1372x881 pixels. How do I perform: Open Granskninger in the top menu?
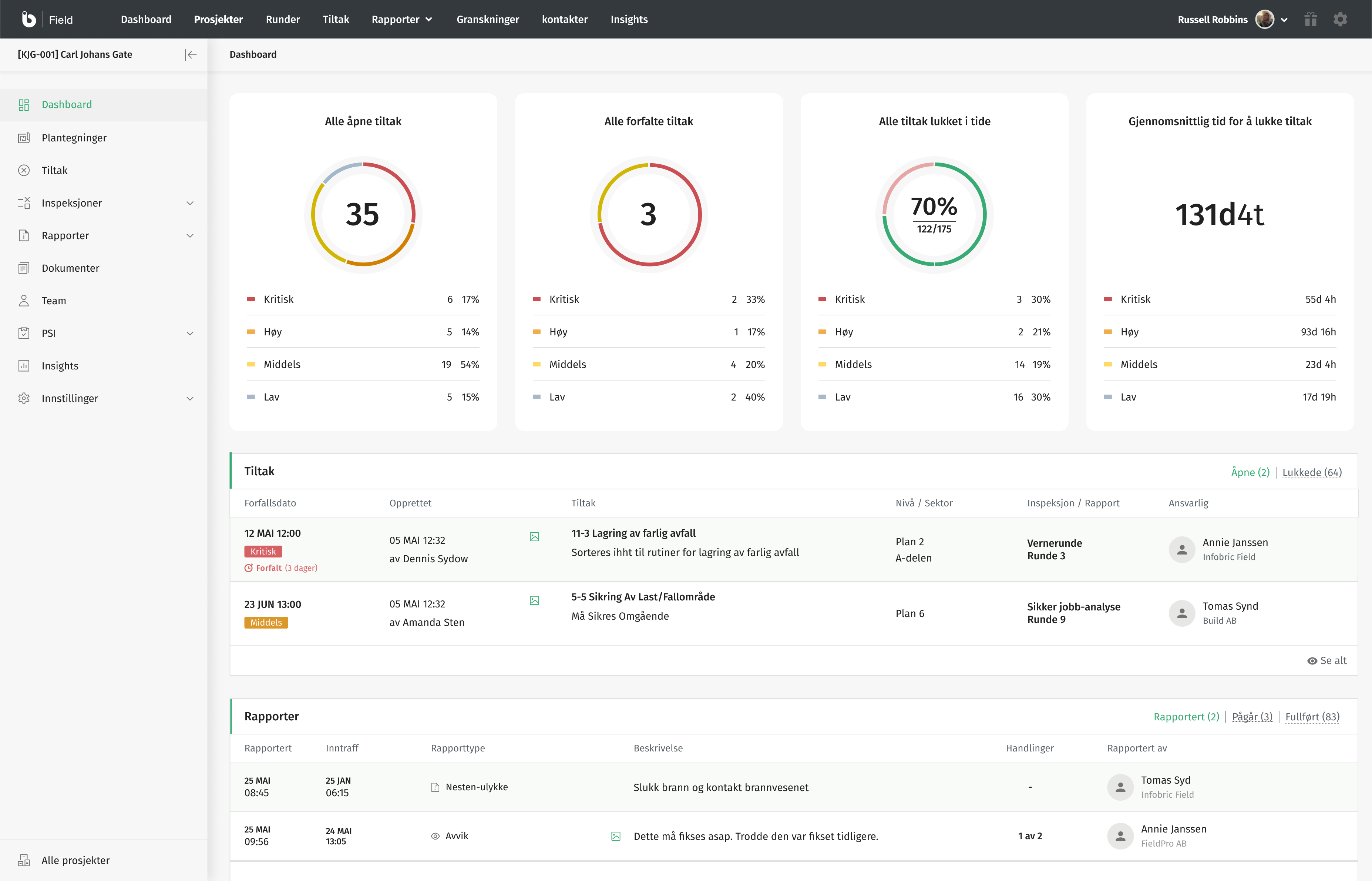[488, 20]
